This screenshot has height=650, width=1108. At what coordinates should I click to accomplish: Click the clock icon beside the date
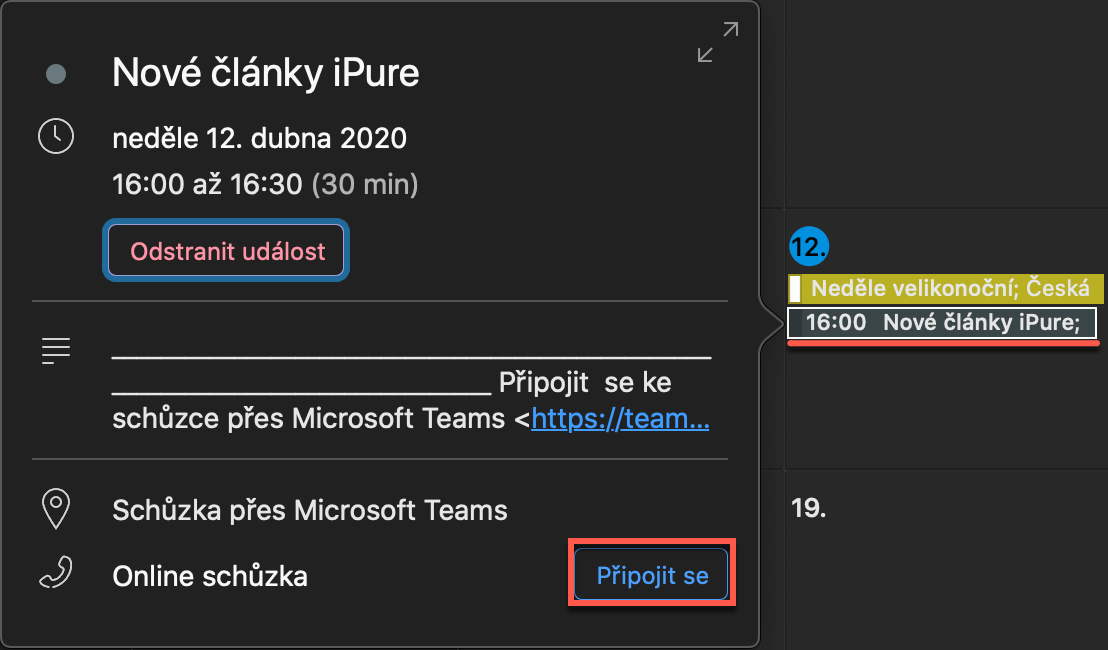[x=56, y=135]
